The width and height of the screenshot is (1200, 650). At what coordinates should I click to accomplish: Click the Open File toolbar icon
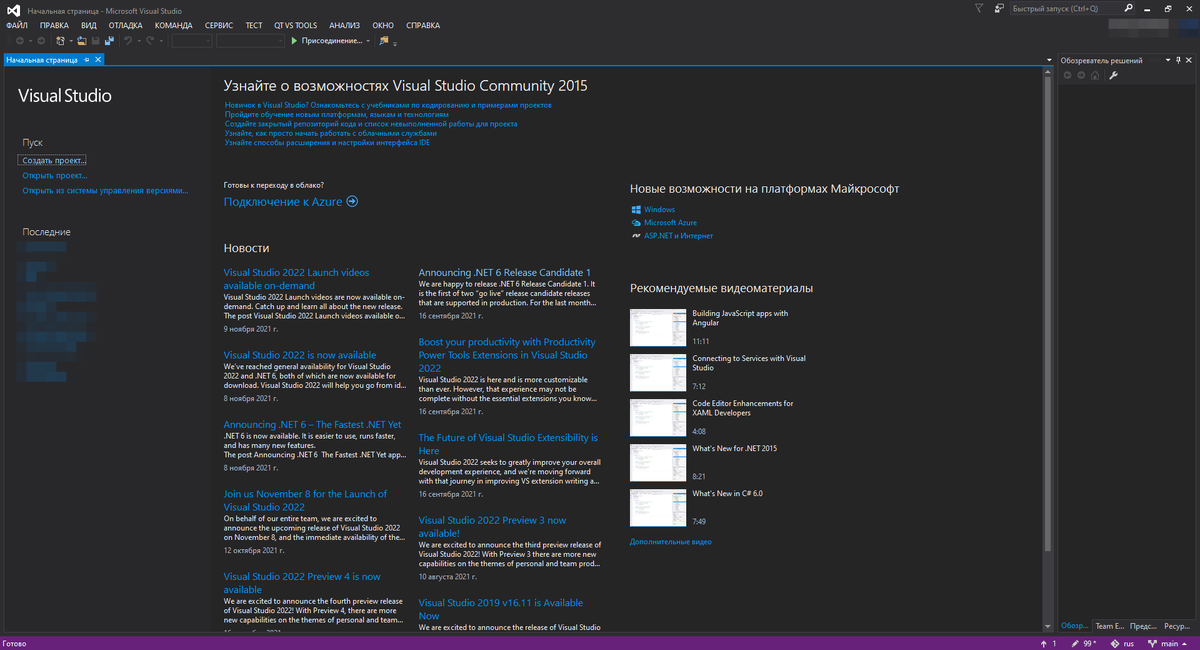(82, 41)
